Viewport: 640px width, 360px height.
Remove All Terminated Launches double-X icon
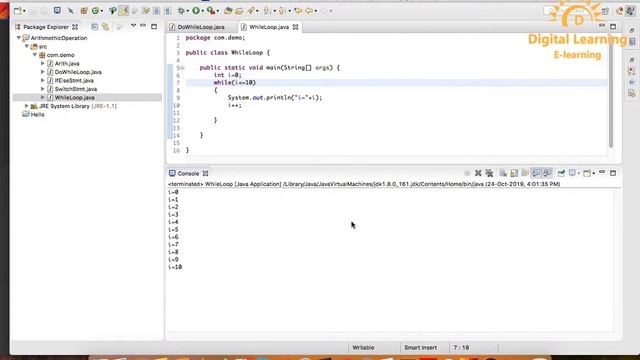(489, 173)
